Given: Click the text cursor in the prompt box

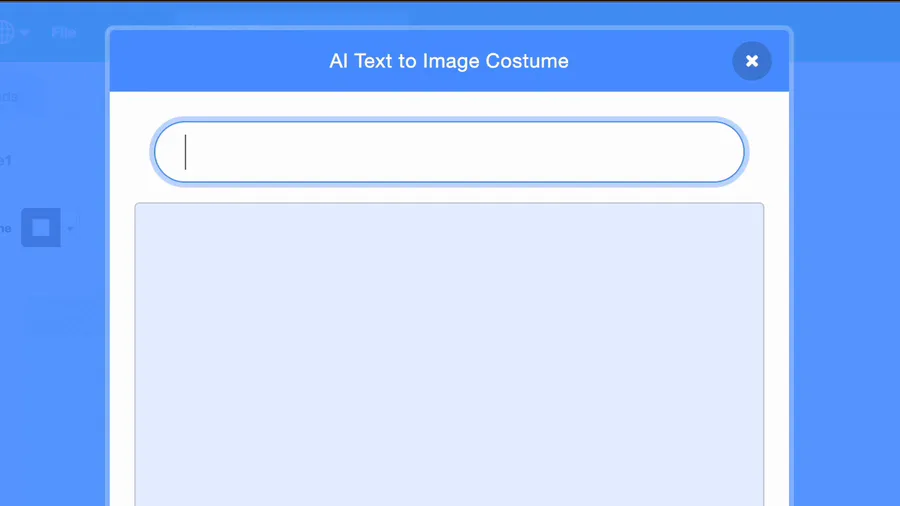Looking at the screenshot, I should (185, 152).
